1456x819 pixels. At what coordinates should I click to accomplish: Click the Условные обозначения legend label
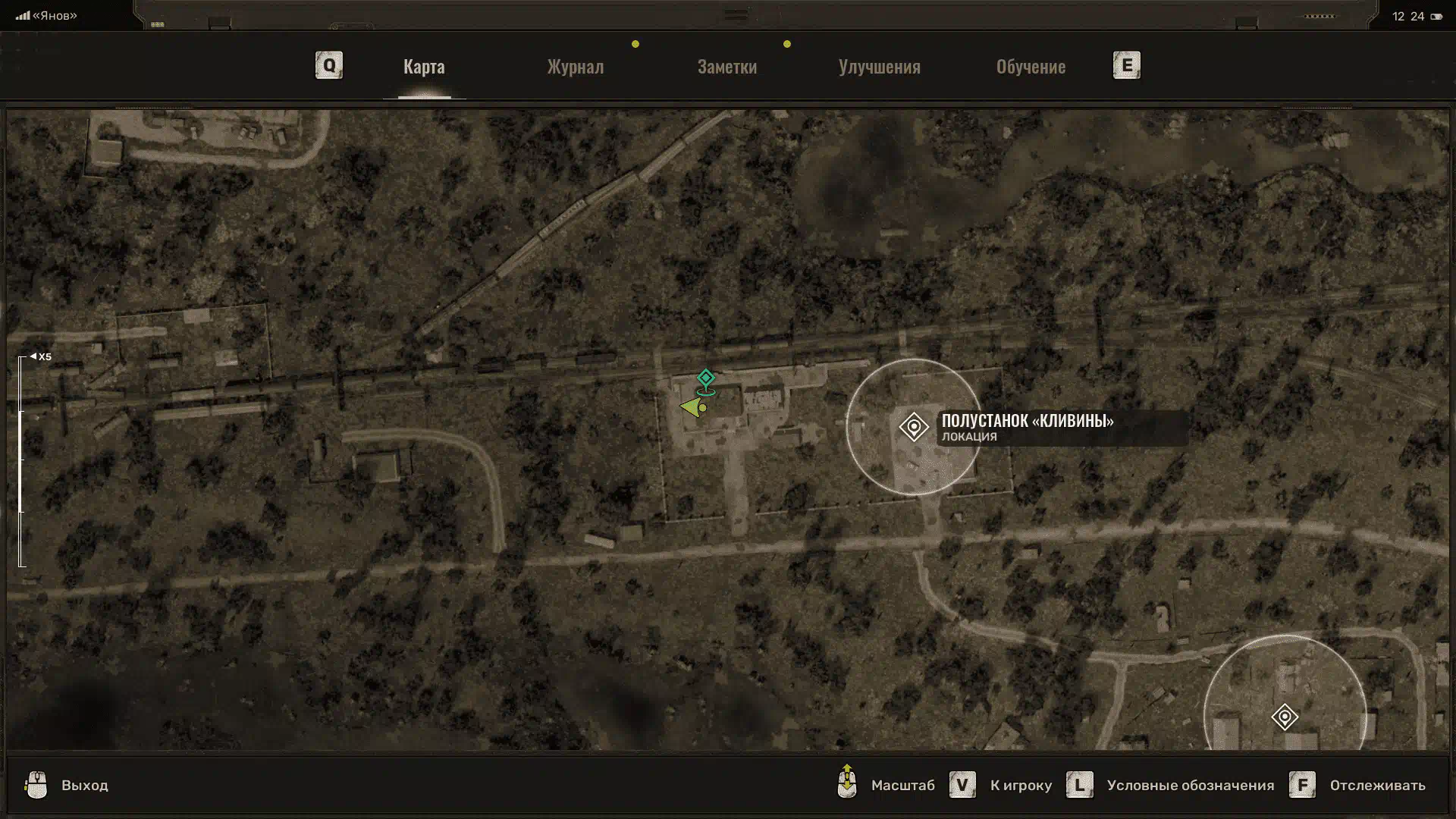(x=1190, y=786)
